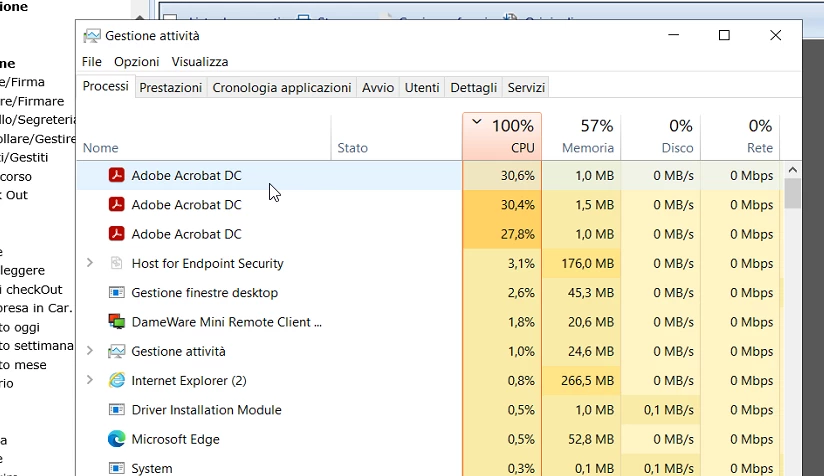
Task: Open the Visualizza menu
Action: point(200,61)
